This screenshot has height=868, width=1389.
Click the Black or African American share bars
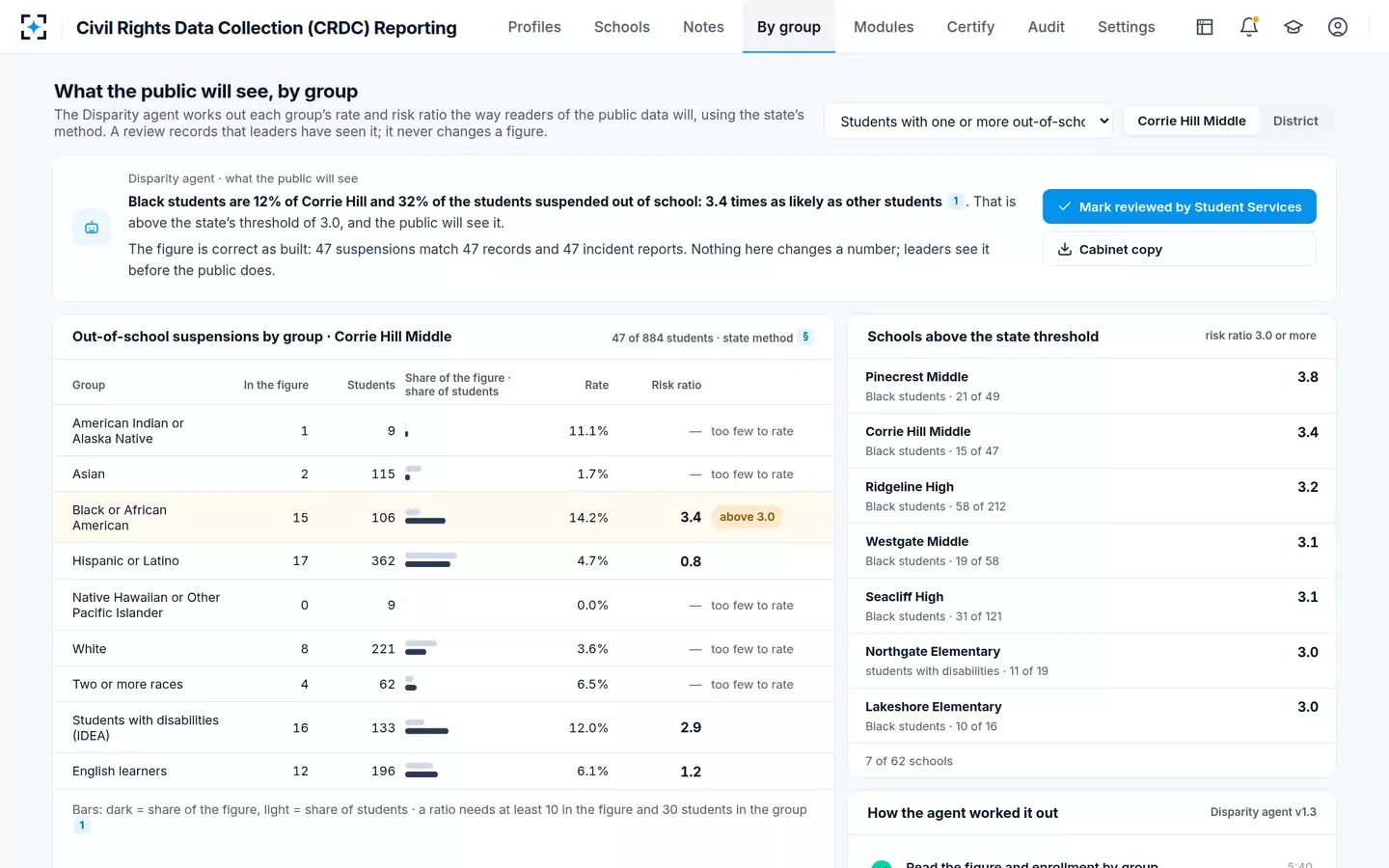click(425, 517)
